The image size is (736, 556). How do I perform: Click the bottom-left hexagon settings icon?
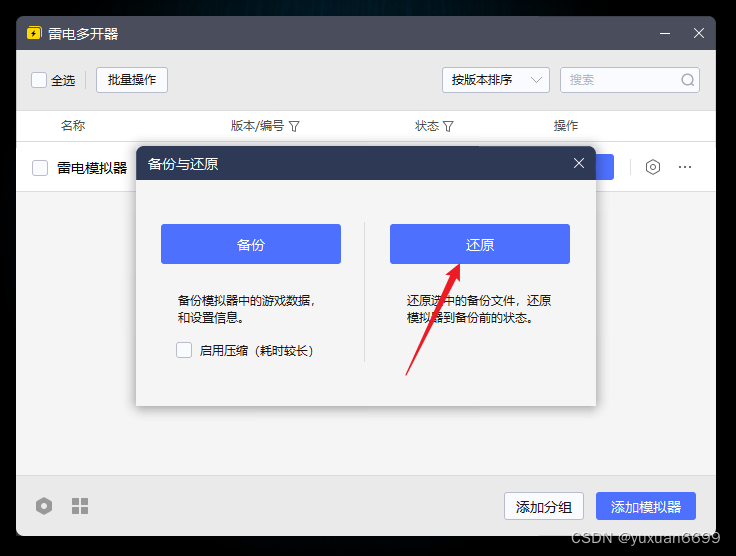(x=44, y=506)
